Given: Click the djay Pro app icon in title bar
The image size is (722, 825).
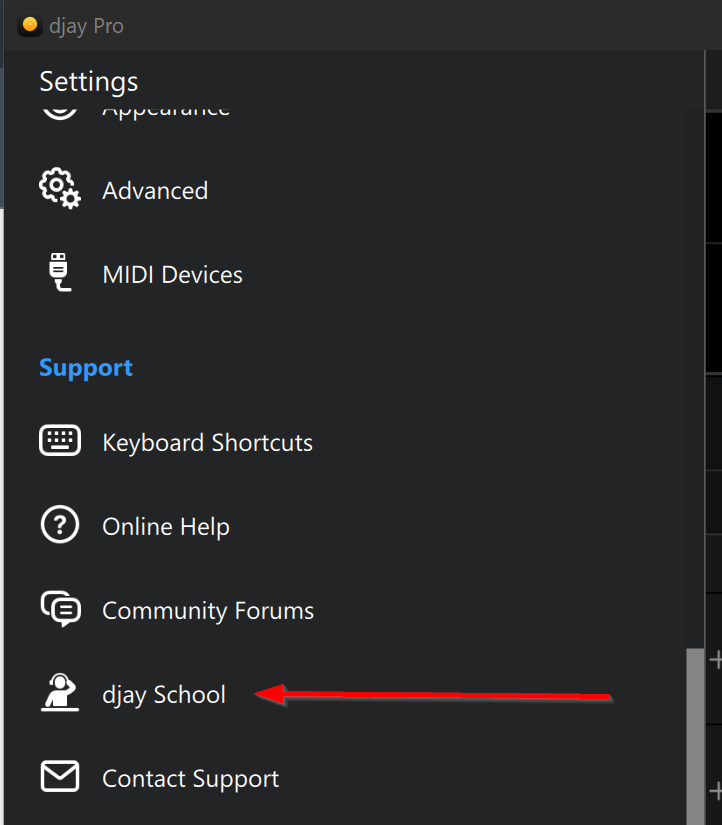Looking at the screenshot, I should pos(30,26).
